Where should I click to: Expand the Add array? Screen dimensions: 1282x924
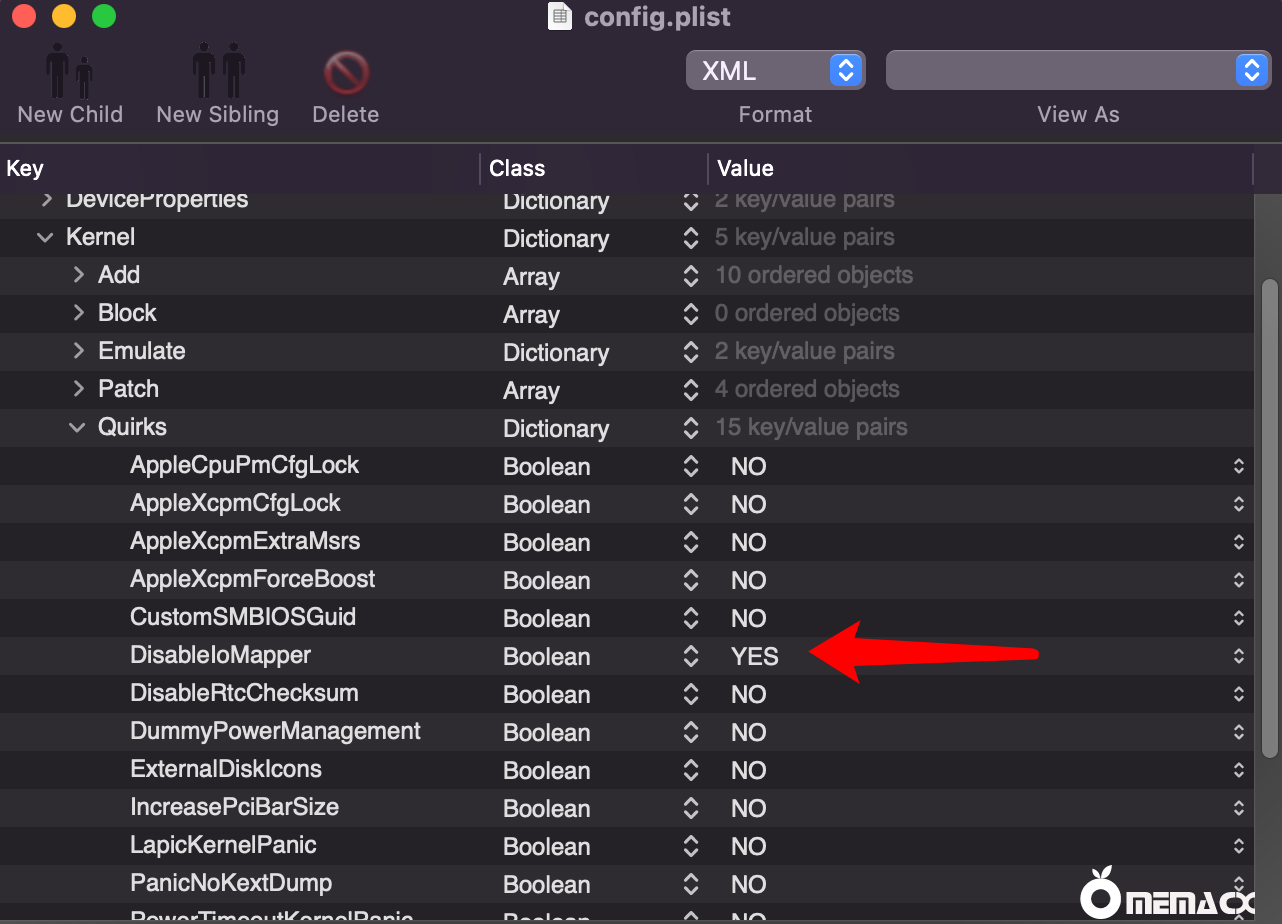pyautogui.click(x=79, y=275)
